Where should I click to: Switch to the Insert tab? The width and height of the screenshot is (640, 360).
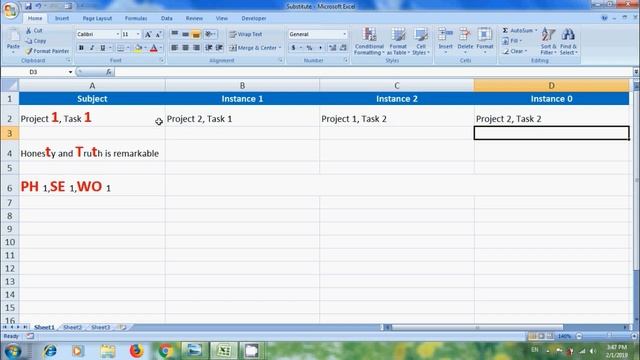[x=62, y=18]
